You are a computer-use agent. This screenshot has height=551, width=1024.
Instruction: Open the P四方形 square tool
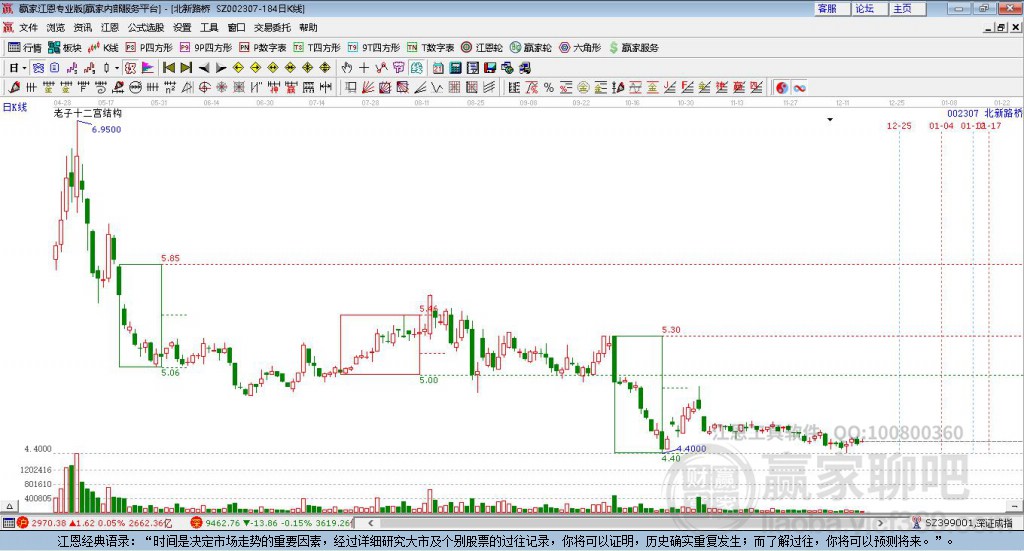[149, 48]
